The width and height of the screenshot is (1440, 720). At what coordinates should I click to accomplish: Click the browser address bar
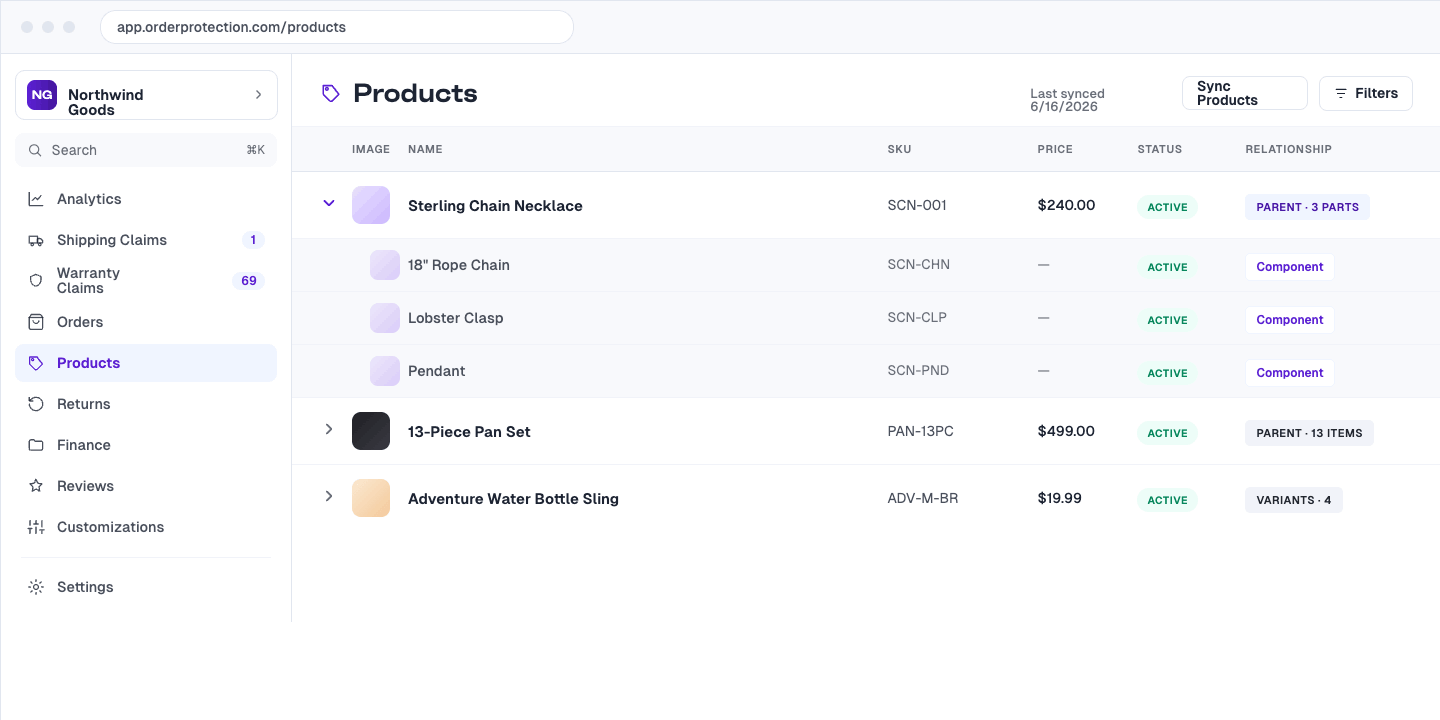pyautogui.click(x=337, y=27)
